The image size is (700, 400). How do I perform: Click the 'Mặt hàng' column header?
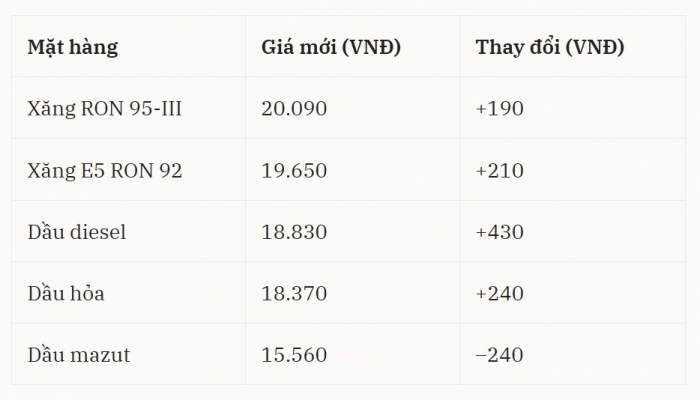(73, 47)
